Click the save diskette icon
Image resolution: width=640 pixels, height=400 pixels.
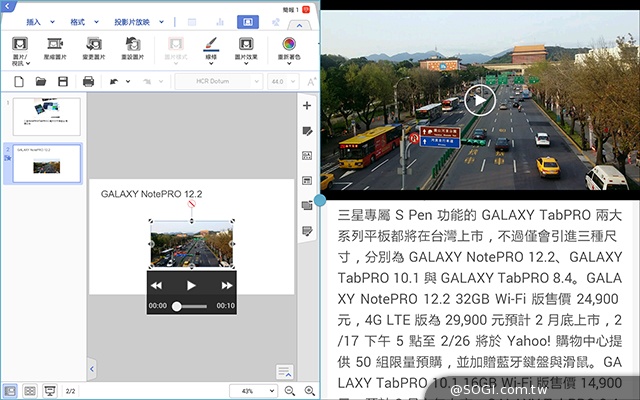[63, 82]
